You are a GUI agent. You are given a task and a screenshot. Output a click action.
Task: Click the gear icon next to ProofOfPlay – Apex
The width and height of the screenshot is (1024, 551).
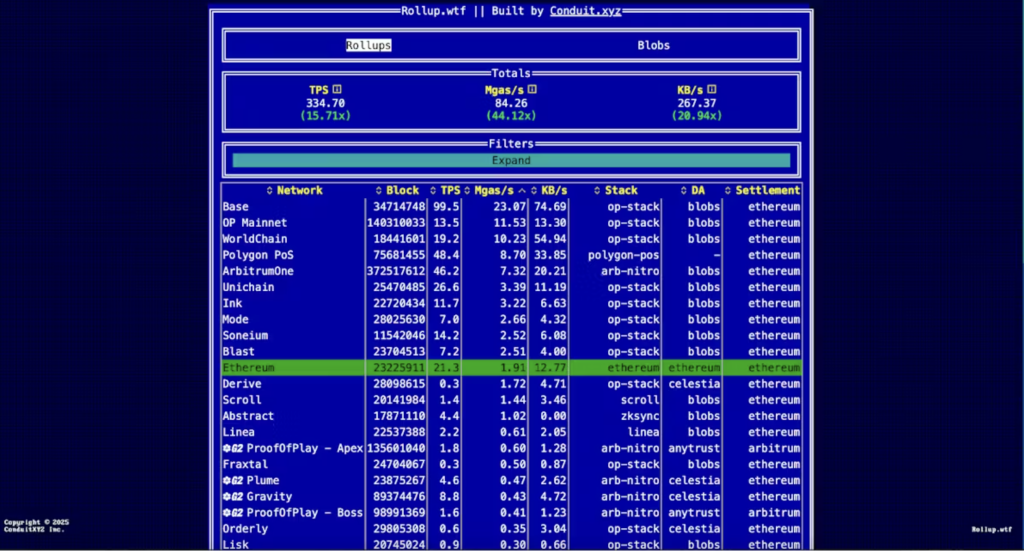tap(228, 448)
